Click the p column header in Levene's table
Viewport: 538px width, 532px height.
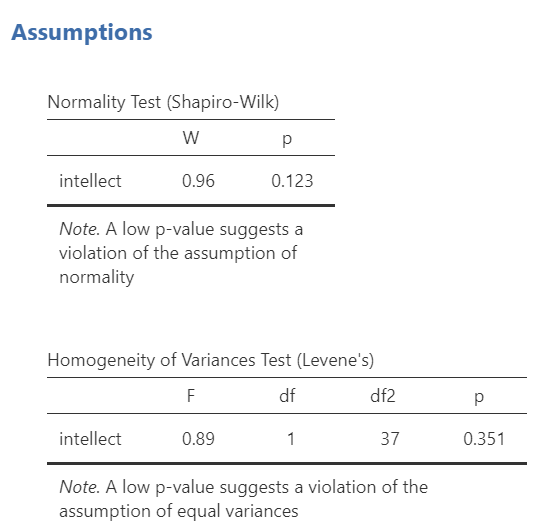[x=479, y=397]
